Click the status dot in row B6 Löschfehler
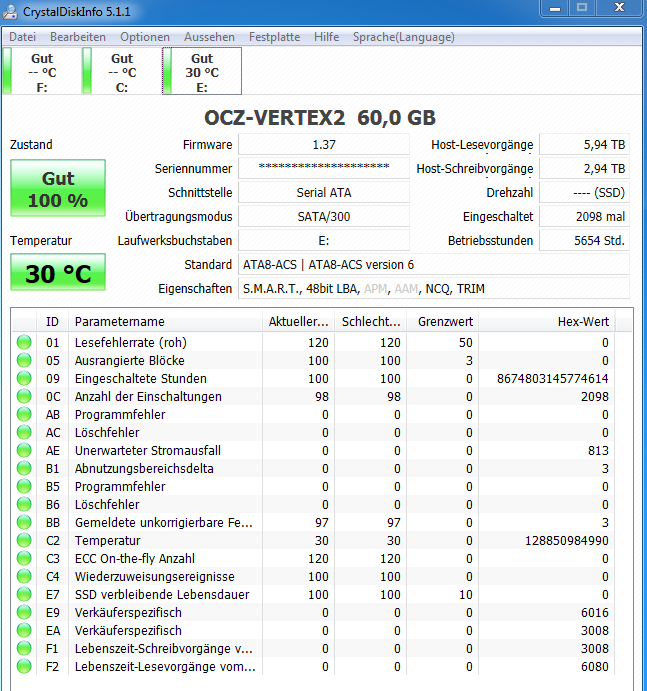 (24, 505)
